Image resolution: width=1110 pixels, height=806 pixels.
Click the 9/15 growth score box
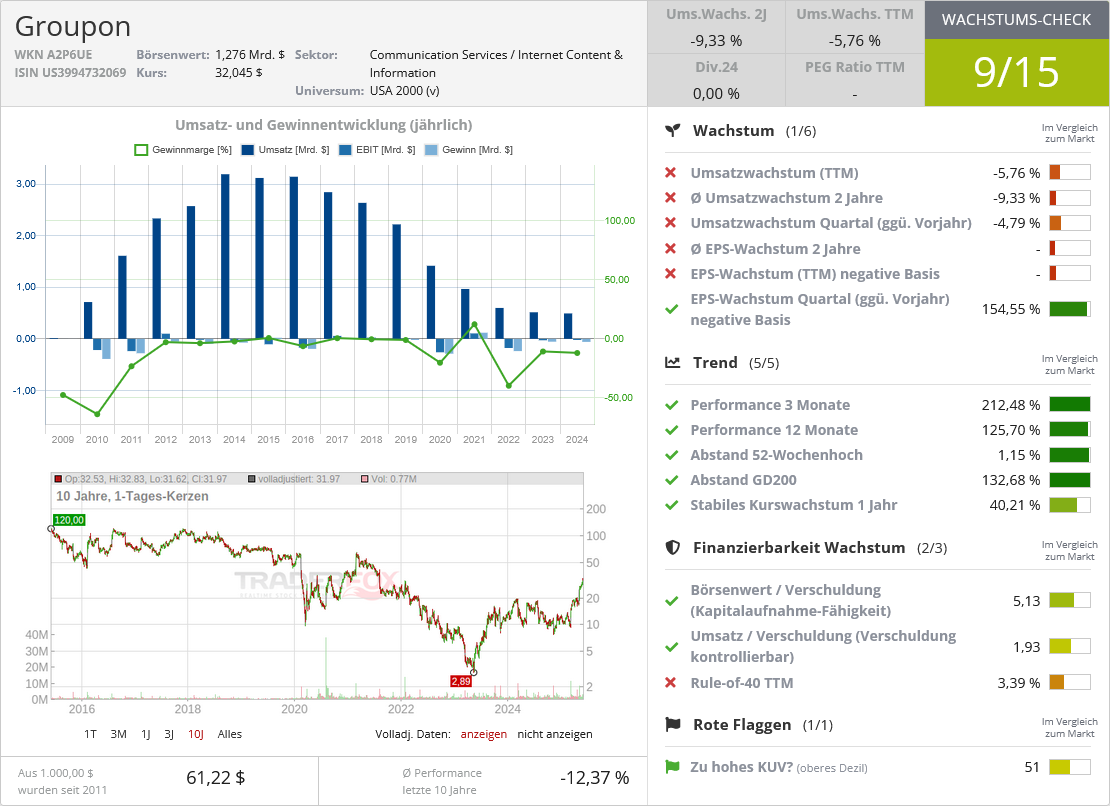(1017, 72)
